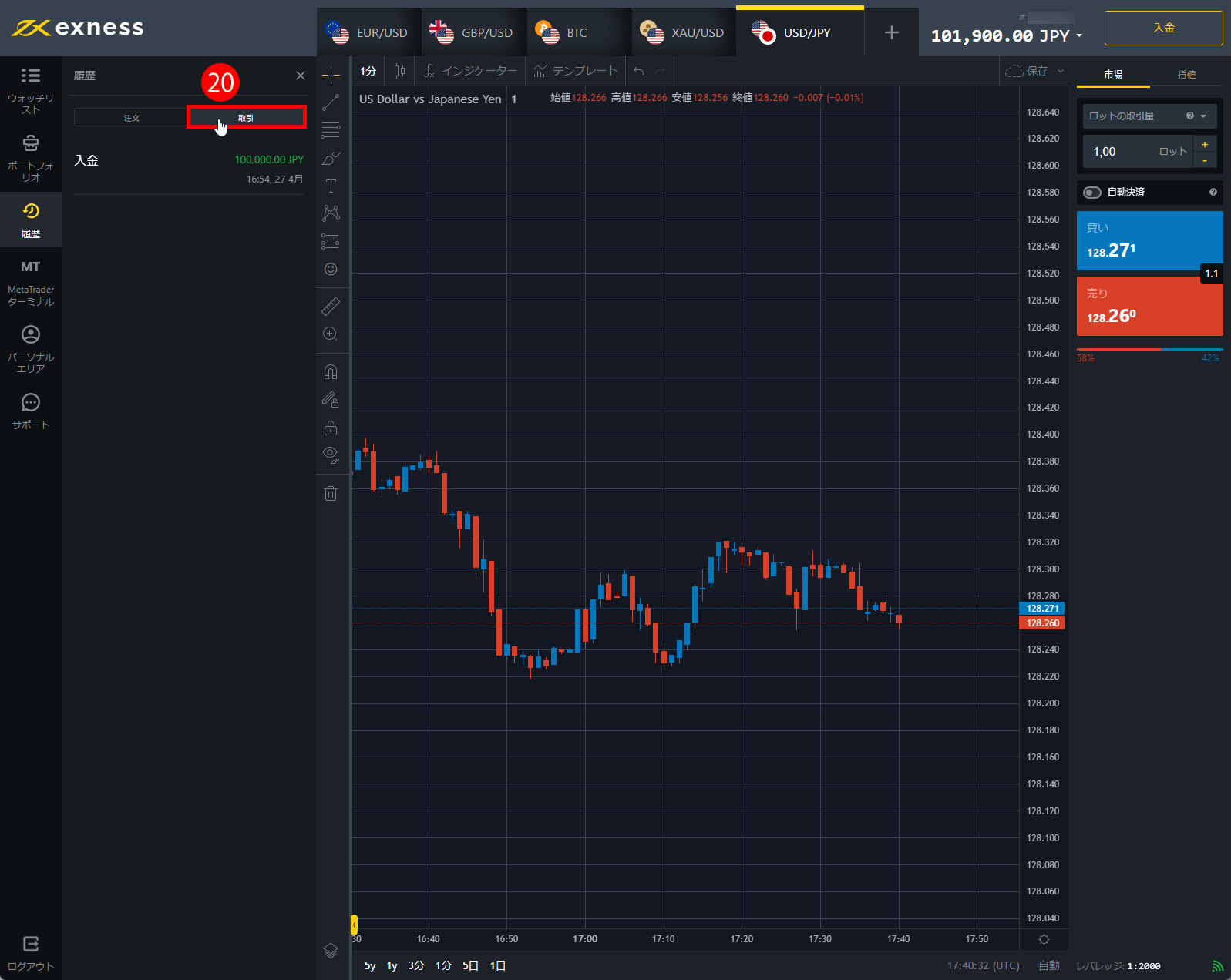
Task: Open the ruler measure tool
Action: [331, 307]
